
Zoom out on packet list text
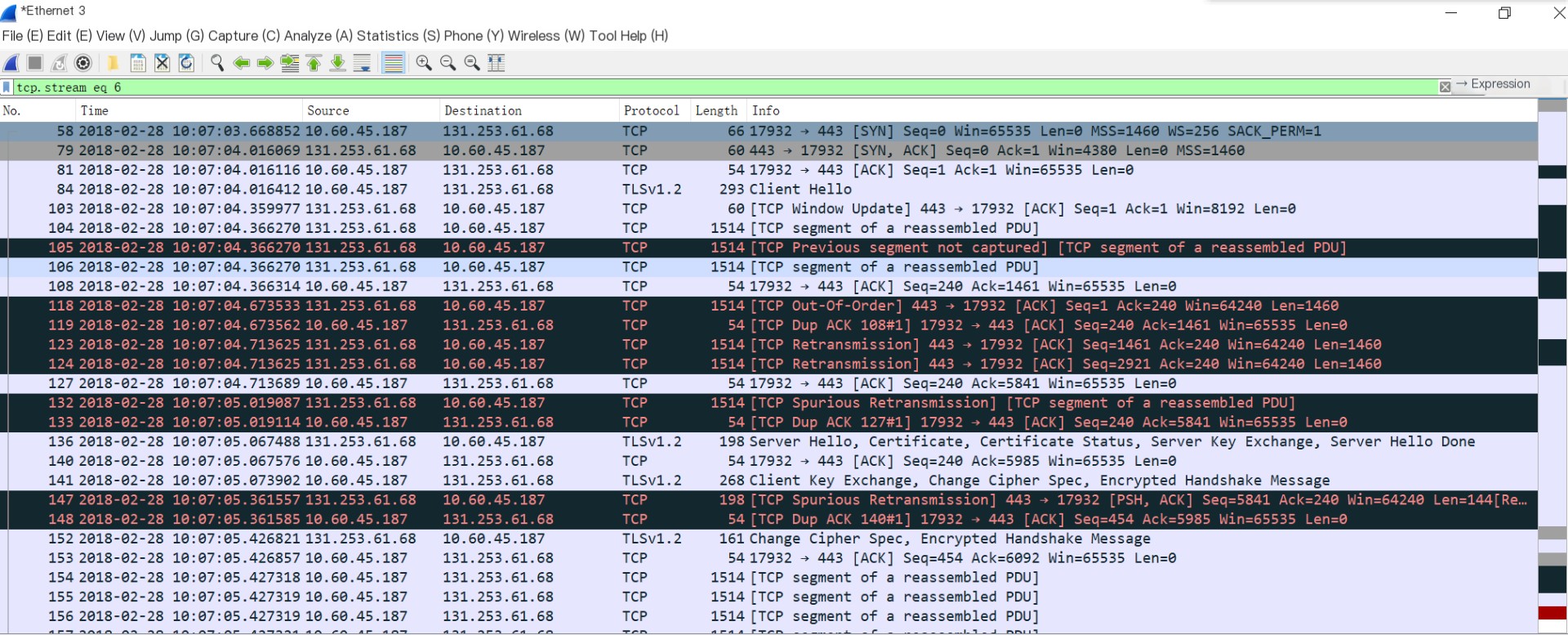click(x=448, y=63)
